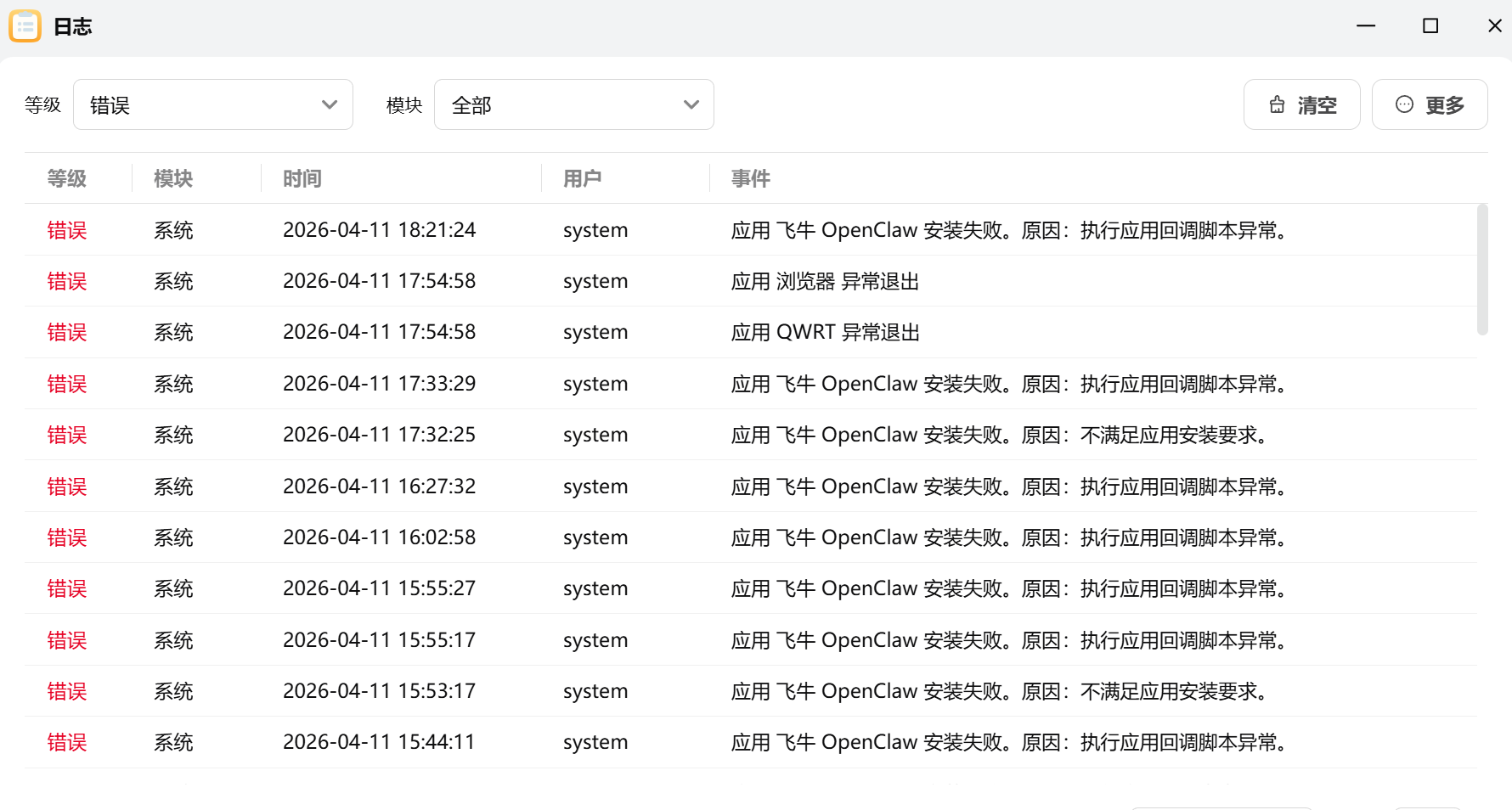Click system user in the 17:54:58 浏览器 row

click(x=595, y=281)
